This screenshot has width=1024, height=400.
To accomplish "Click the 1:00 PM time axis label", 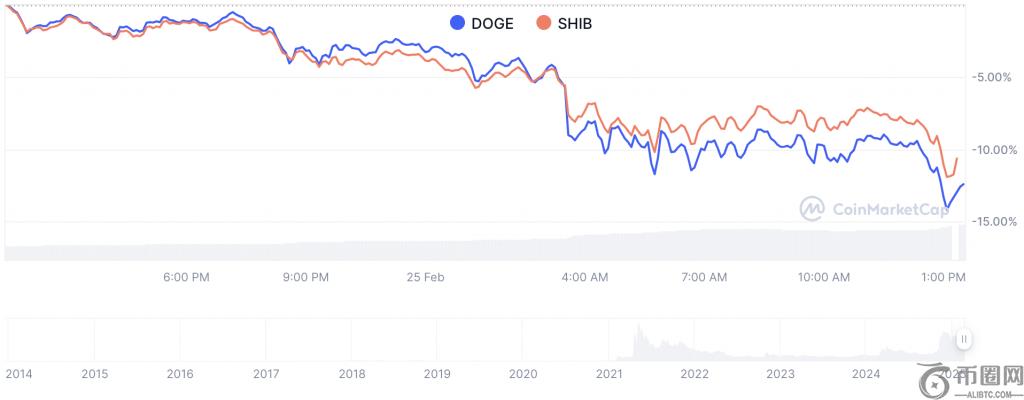I will click(944, 275).
